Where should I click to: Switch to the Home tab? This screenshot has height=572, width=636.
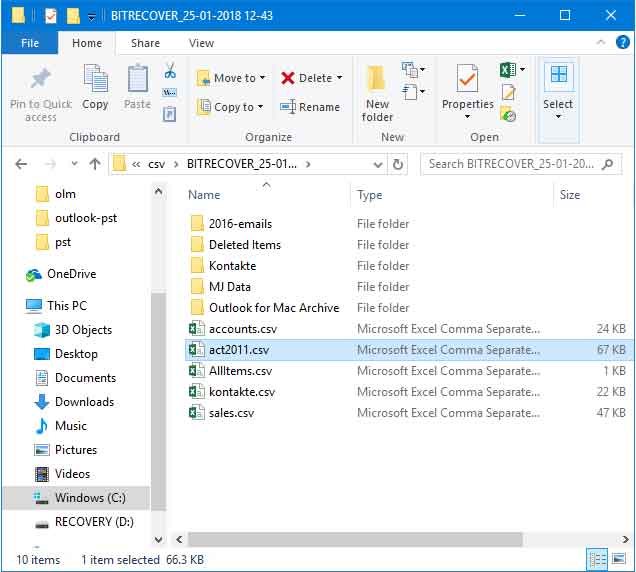click(87, 43)
